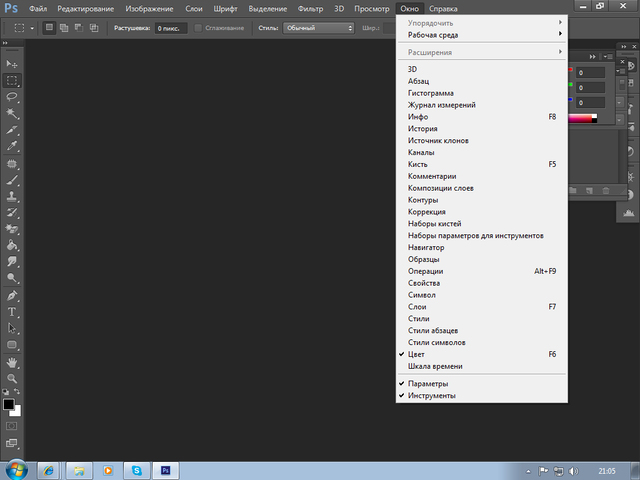640x480 pixels.
Task: Open Skype from the taskbar
Action: (x=136, y=471)
